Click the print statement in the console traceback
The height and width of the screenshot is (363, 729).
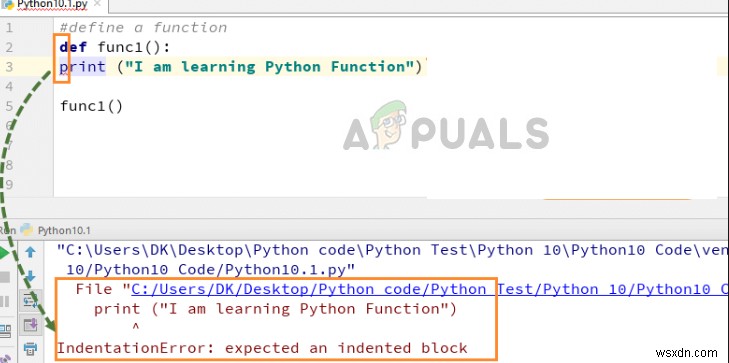point(275,309)
